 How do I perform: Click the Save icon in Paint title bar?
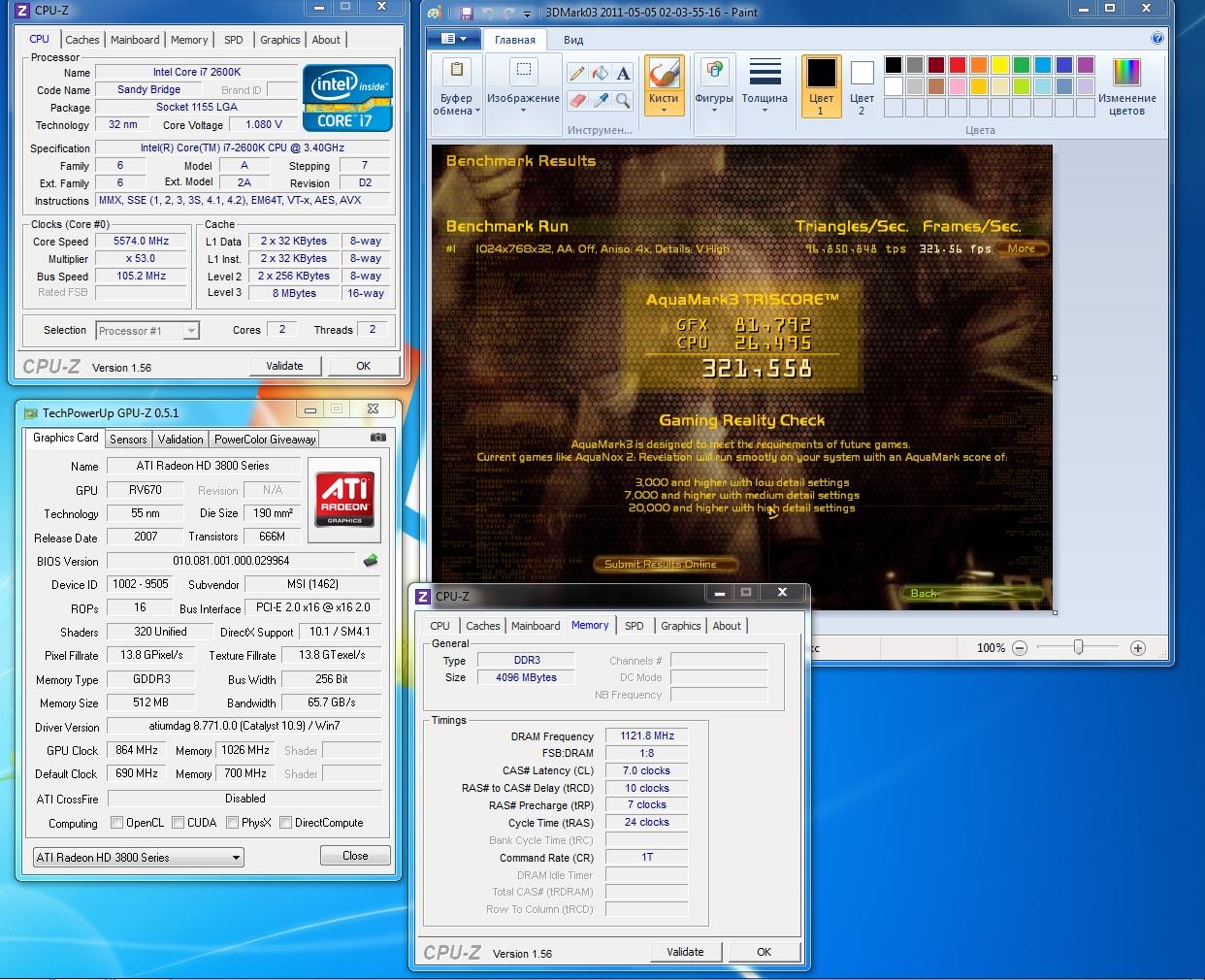[467, 13]
